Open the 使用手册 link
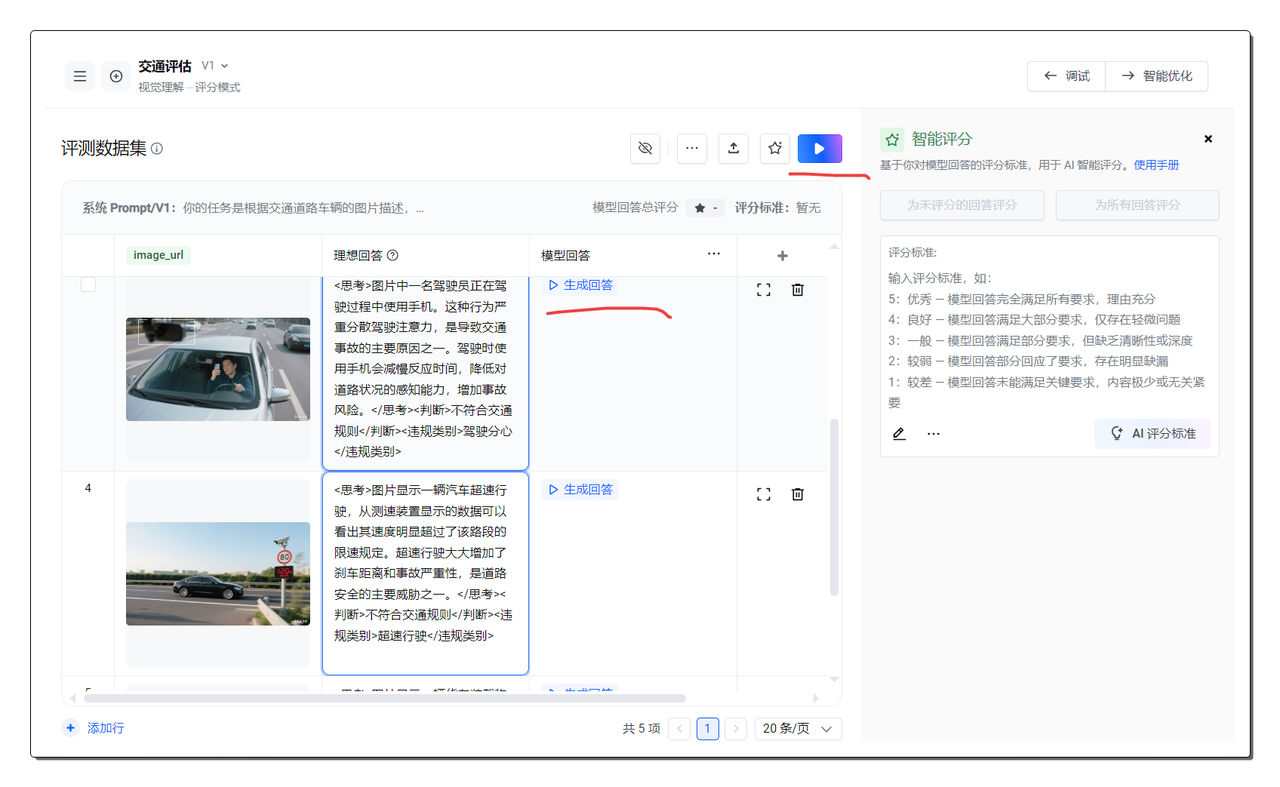 pos(1156,165)
